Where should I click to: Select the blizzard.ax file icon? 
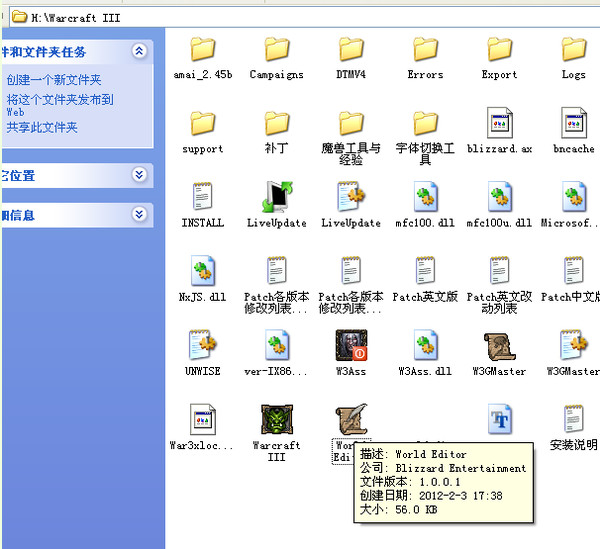point(499,123)
